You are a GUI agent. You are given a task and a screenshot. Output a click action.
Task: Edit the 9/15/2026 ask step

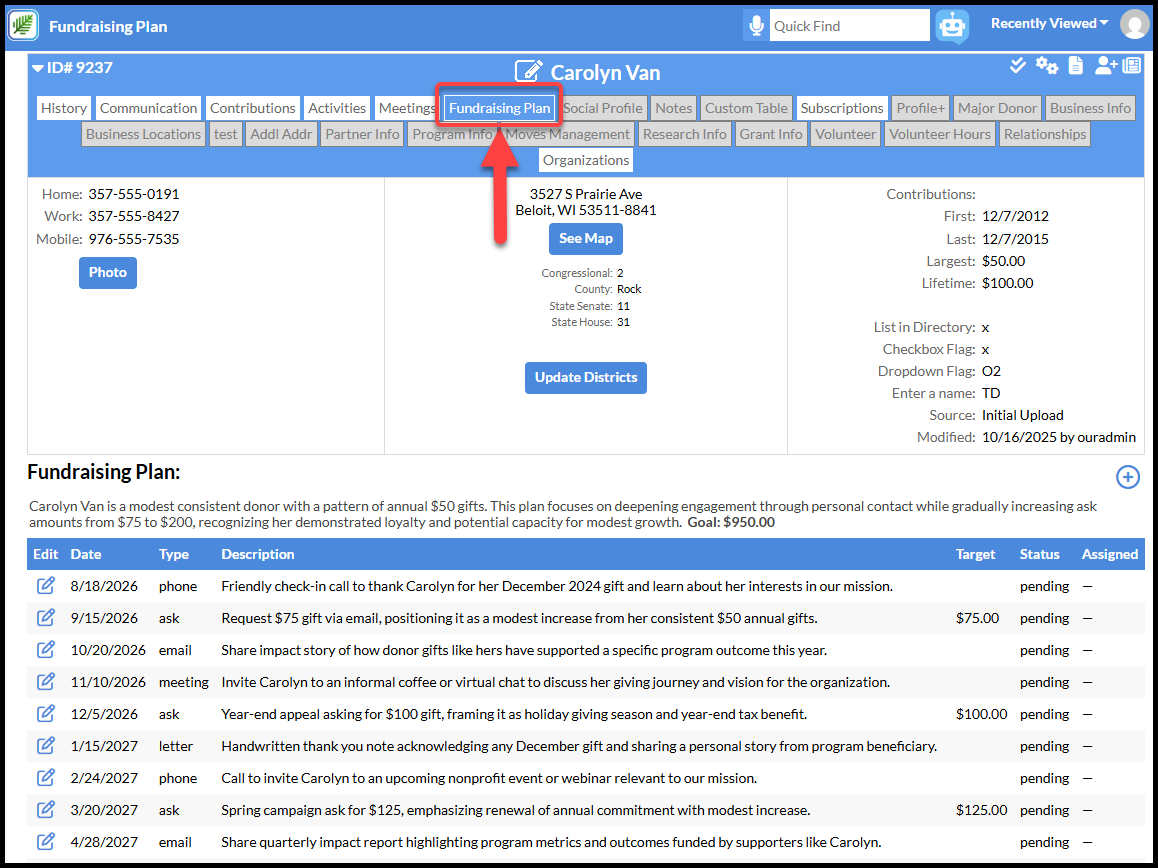click(46, 618)
